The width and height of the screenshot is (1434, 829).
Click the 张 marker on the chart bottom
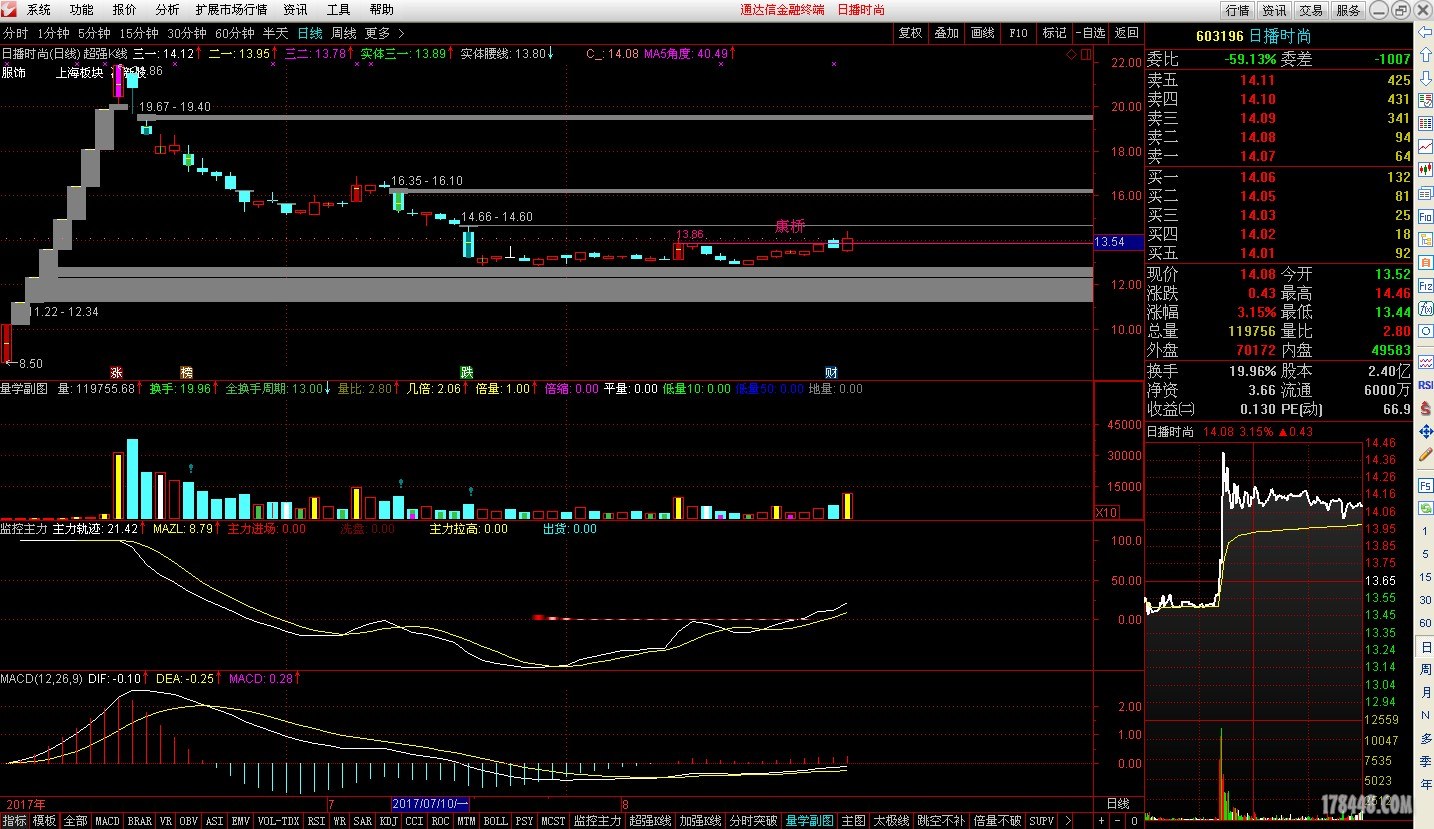coord(116,371)
